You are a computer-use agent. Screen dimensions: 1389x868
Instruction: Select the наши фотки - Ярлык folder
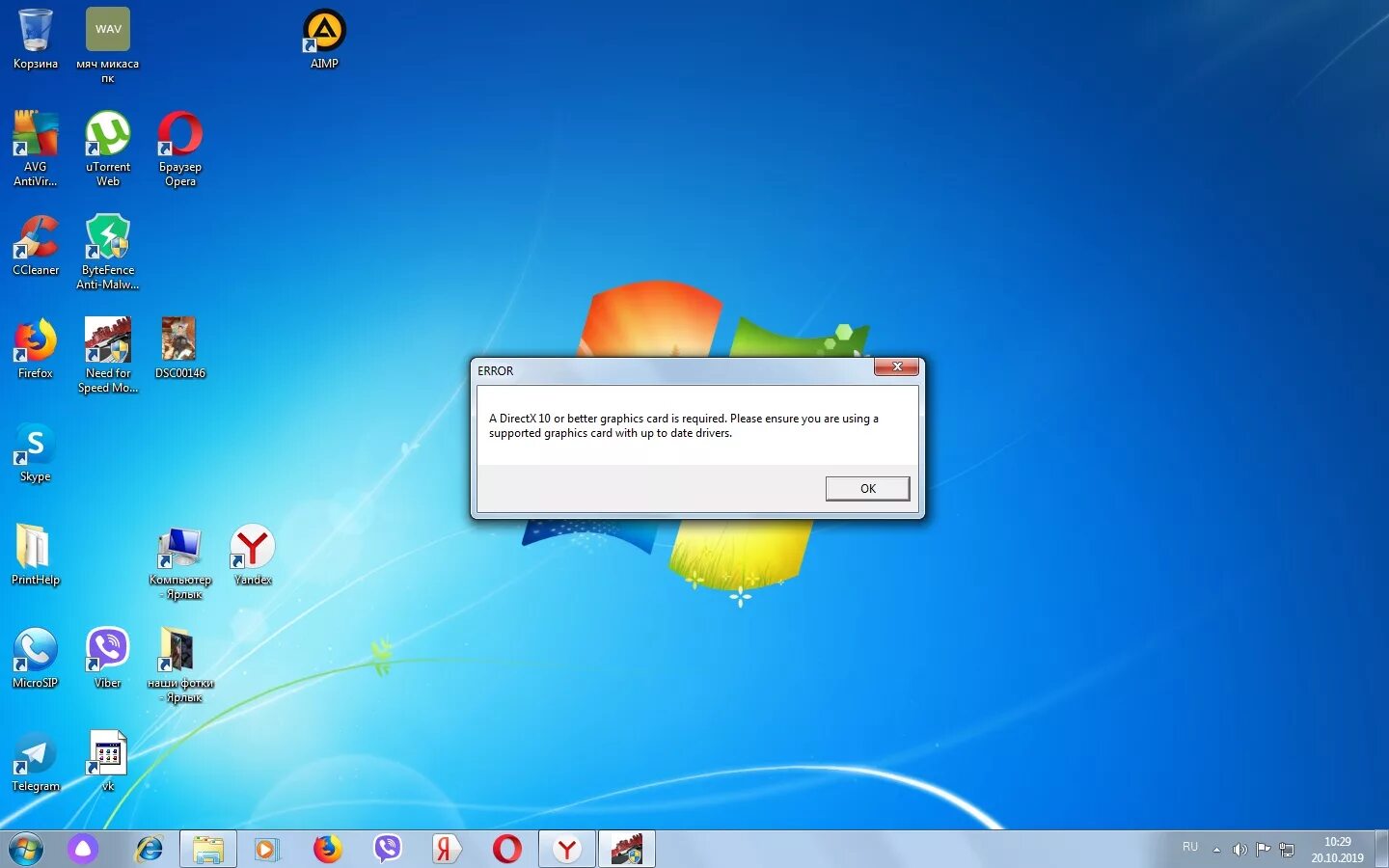180,665
